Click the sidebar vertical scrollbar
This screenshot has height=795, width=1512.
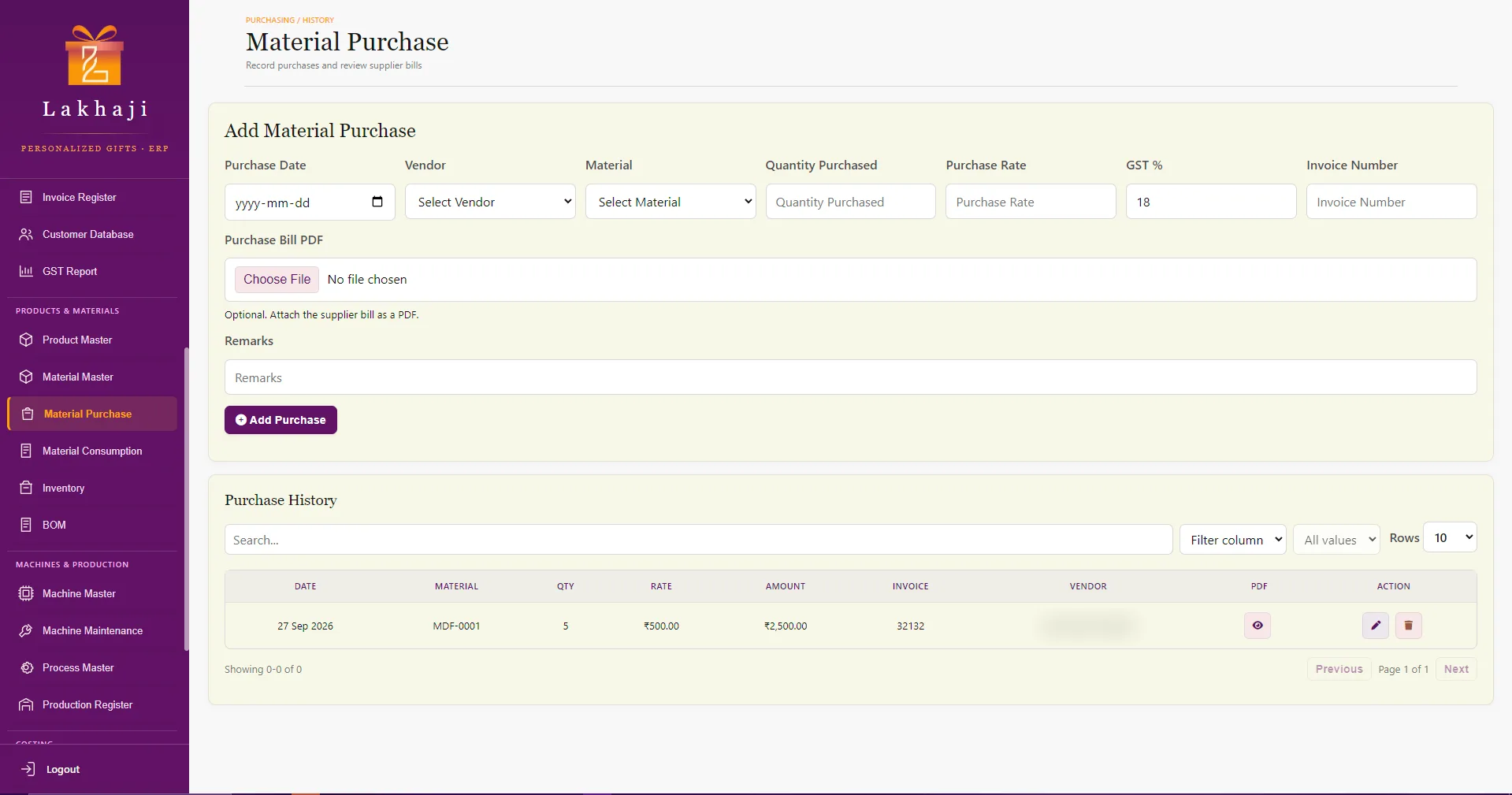(x=187, y=499)
